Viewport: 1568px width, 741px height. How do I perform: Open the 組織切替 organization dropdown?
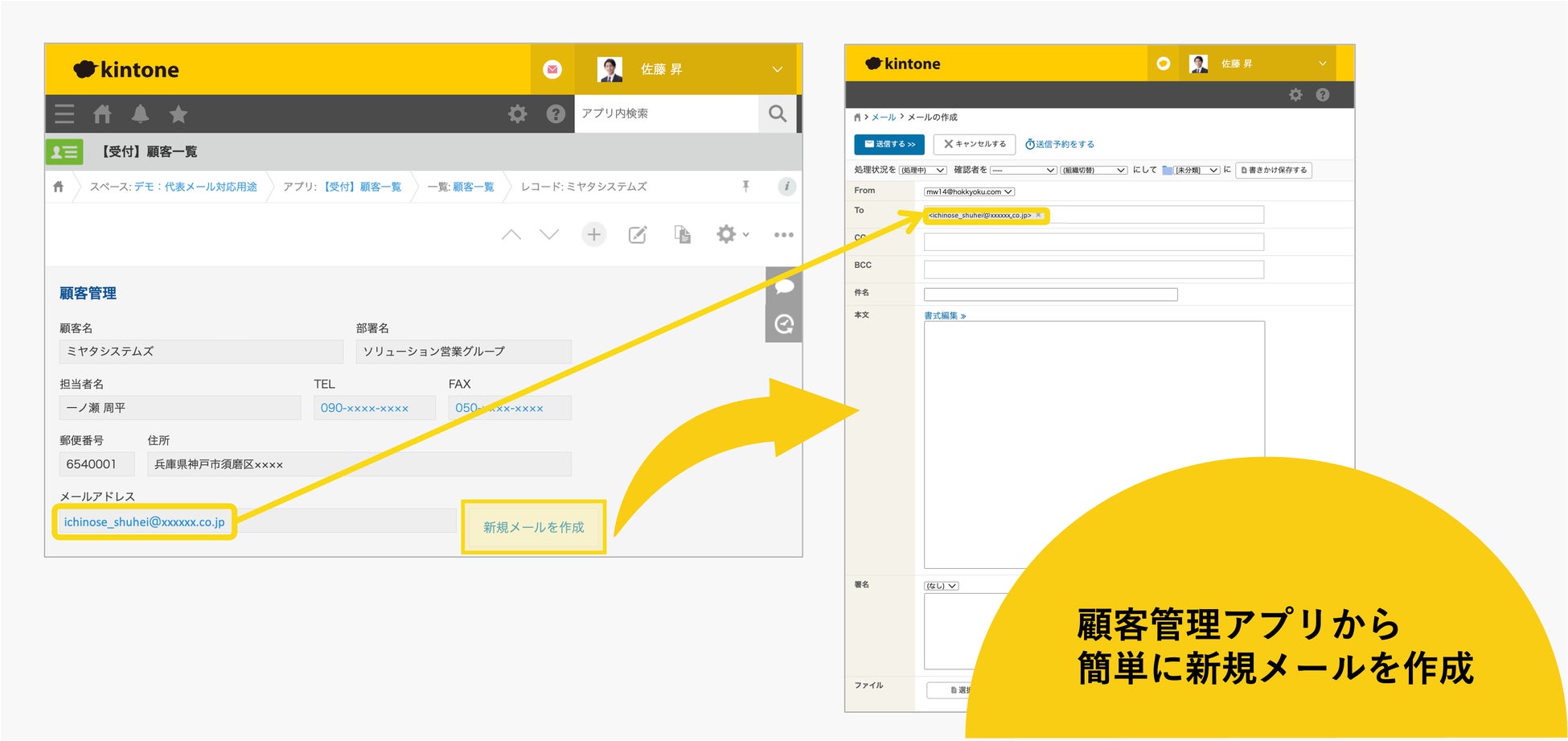[x=1094, y=171]
